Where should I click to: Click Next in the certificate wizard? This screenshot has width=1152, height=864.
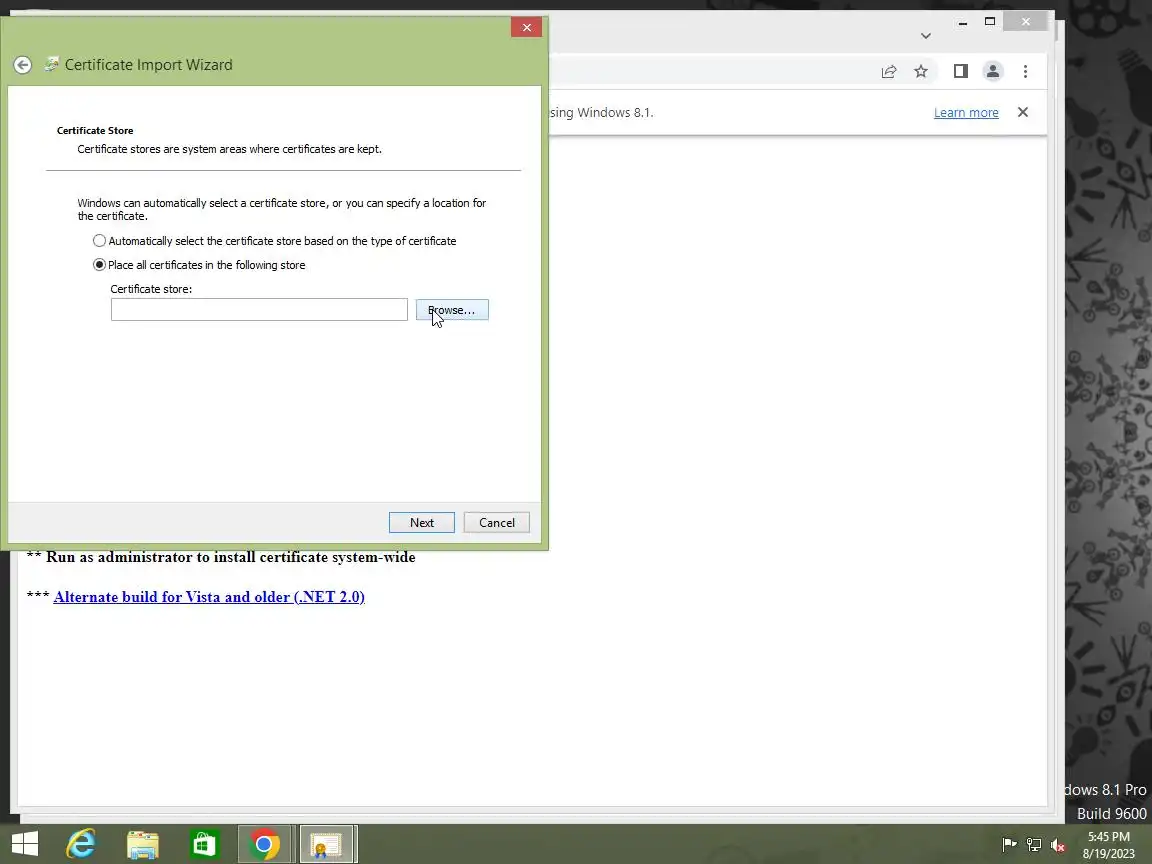[x=422, y=522]
